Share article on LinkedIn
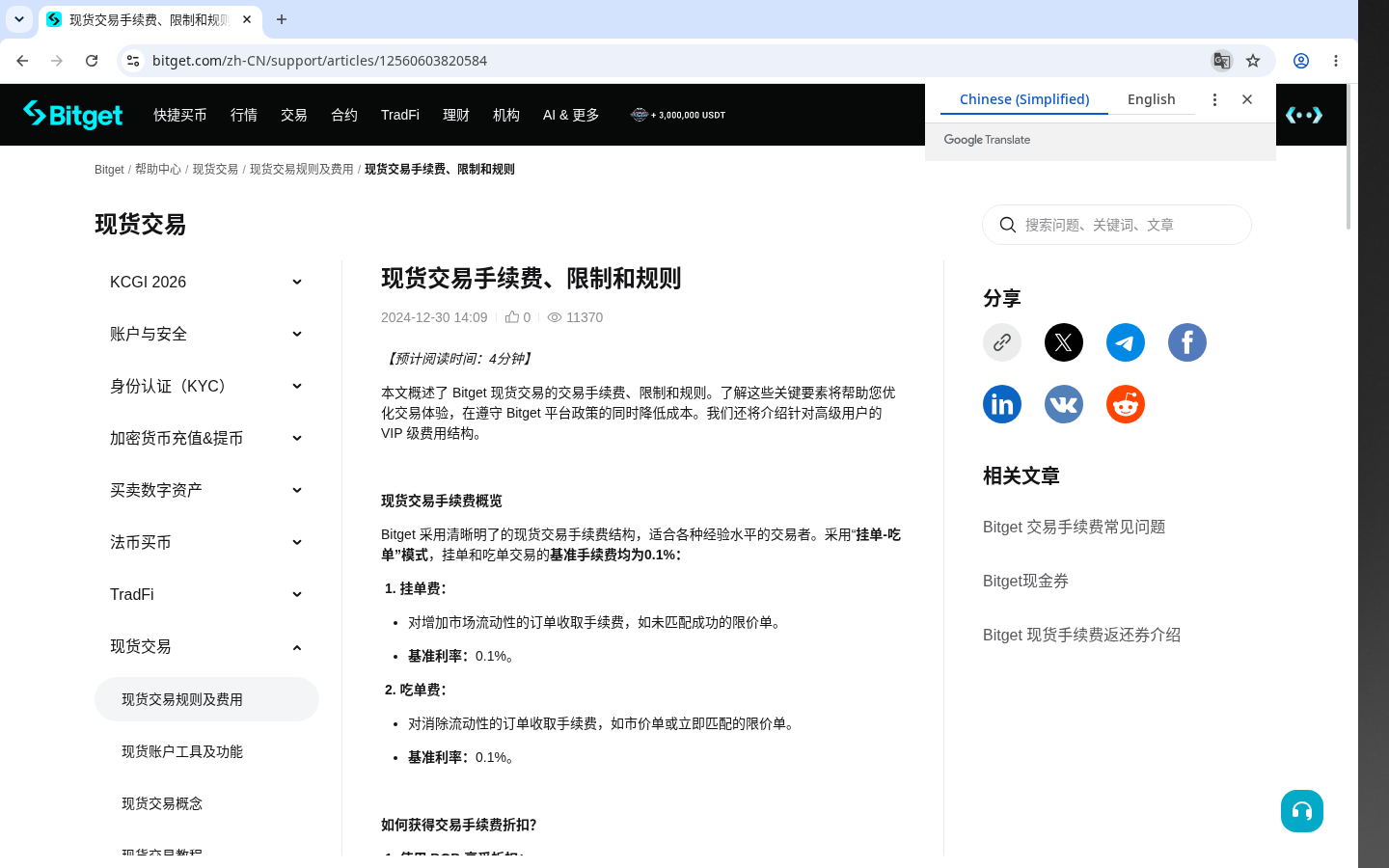The height and width of the screenshot is (868, 1389). coord(1002,404)
